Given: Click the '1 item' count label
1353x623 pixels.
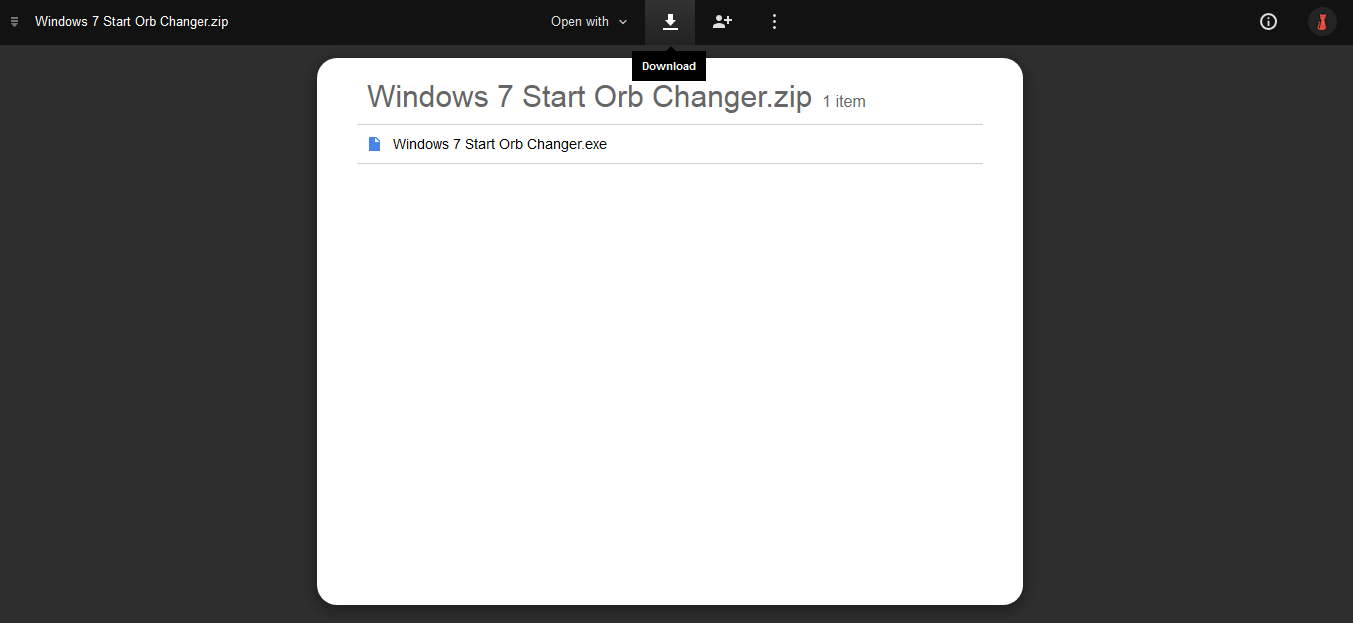Looking at the screenshot, I should [844, 101].
